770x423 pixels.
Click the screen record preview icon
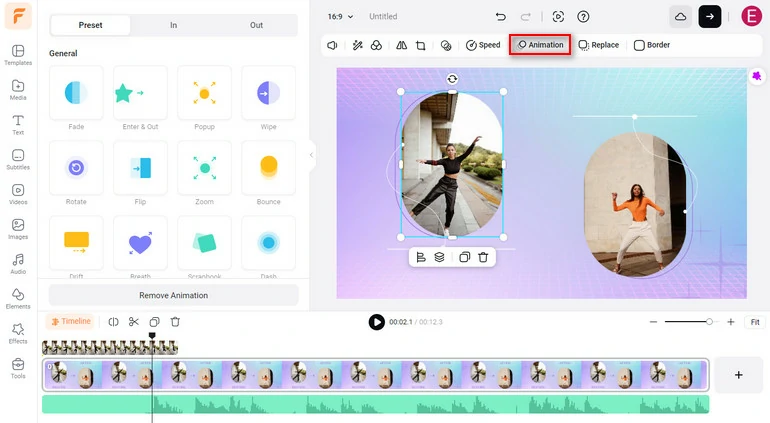558,17
